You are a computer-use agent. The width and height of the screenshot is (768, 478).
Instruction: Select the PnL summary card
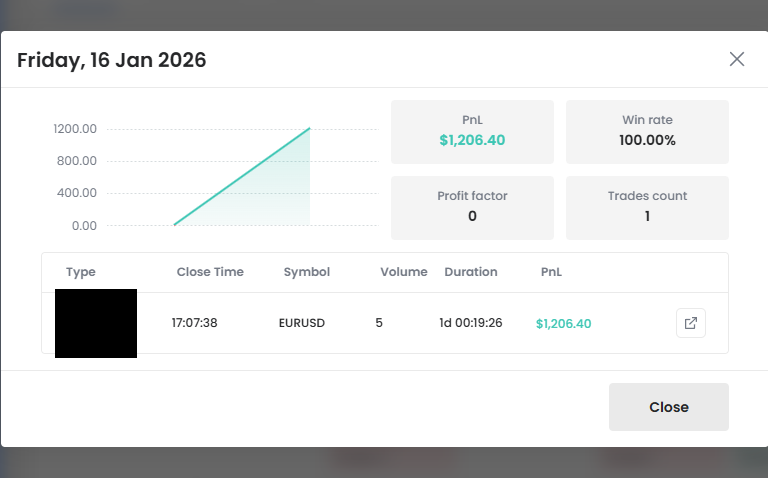(x=472, y=131)
